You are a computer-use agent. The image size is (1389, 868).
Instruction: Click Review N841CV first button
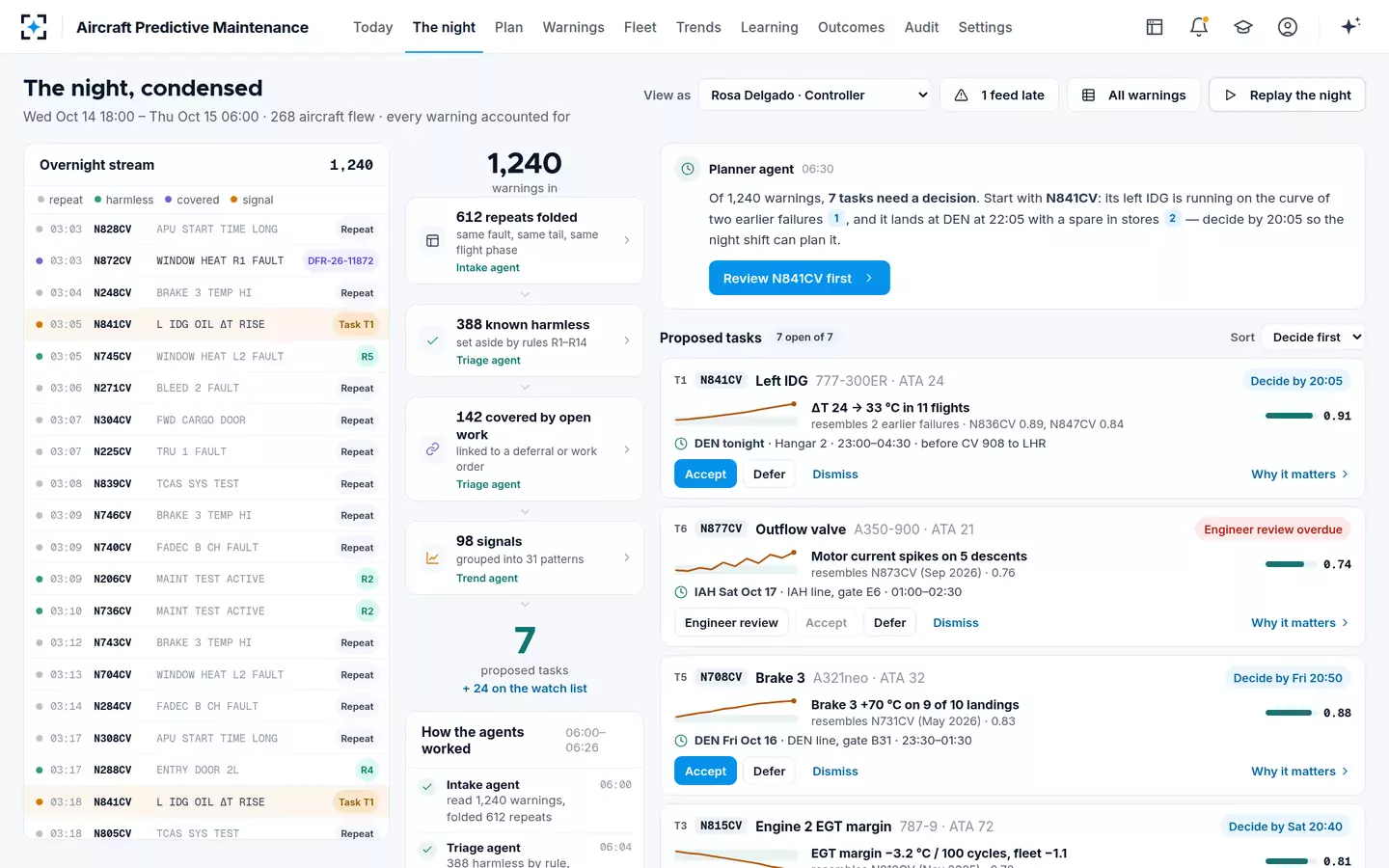pos(799,278)
